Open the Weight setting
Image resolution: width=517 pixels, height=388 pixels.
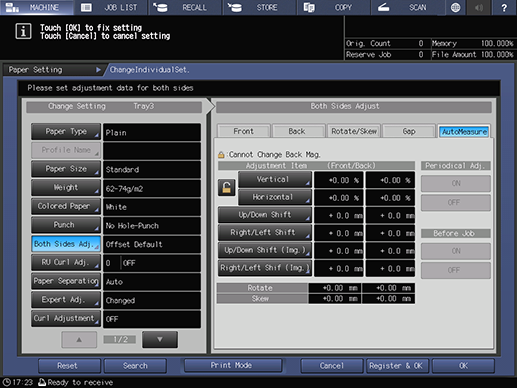pos(66,188)
